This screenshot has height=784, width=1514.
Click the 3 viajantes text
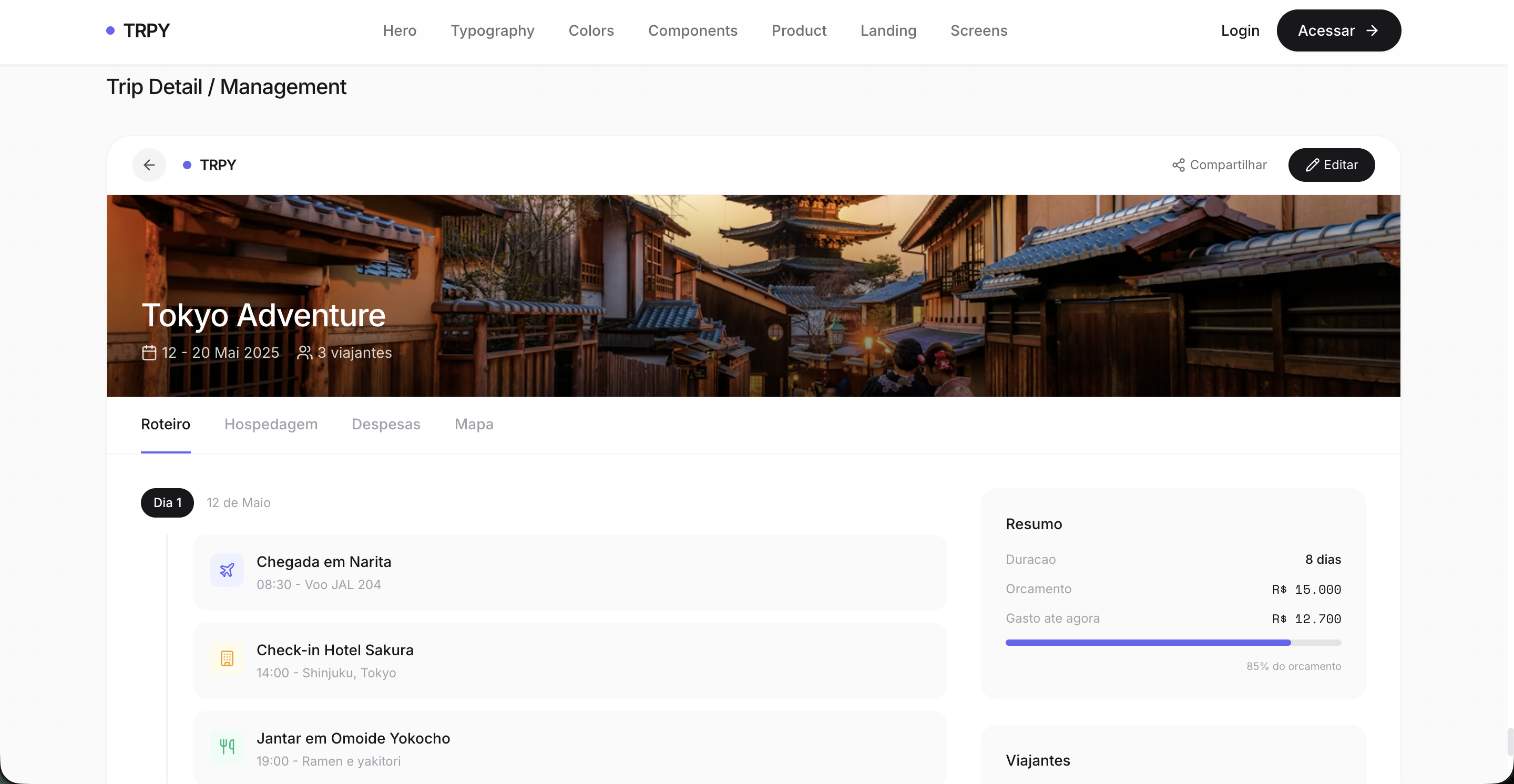click(x=354, y=353)
